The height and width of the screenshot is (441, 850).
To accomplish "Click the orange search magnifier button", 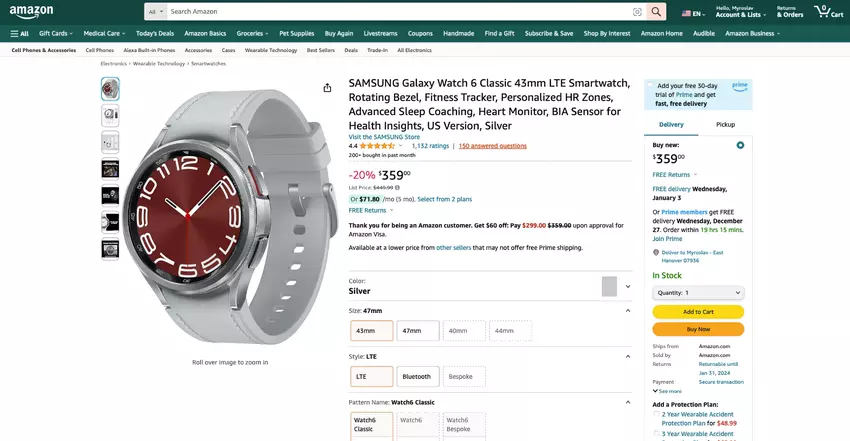I will click(x=656, y=12).
